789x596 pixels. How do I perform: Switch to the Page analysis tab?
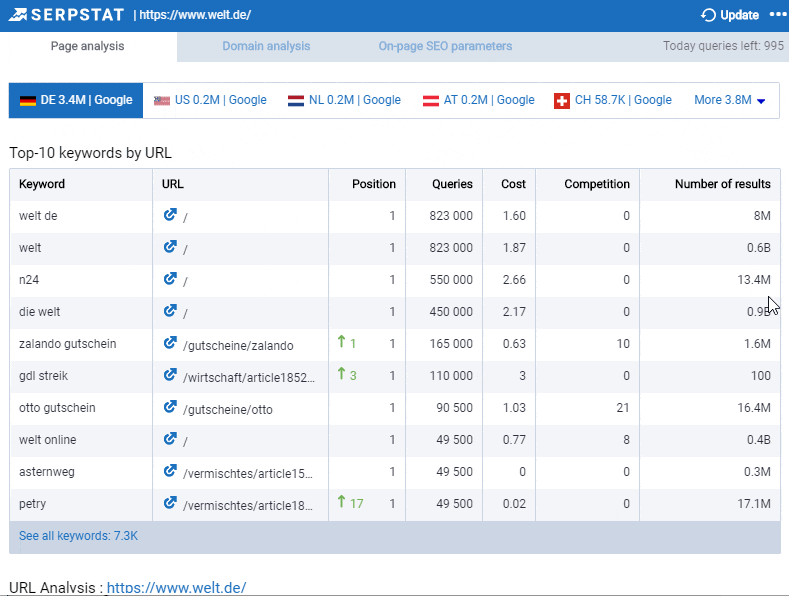[88, 46]
